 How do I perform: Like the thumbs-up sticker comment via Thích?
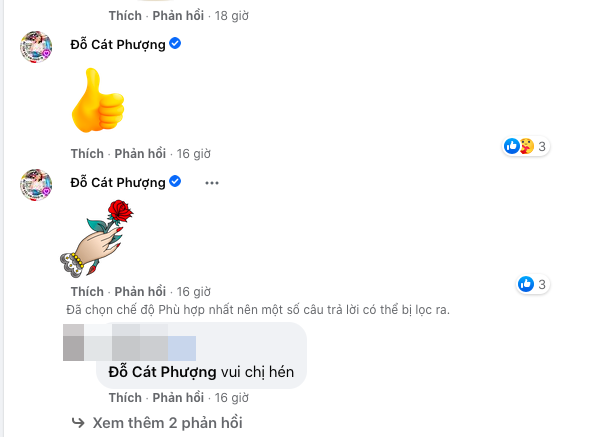click(x=87, y=154)
